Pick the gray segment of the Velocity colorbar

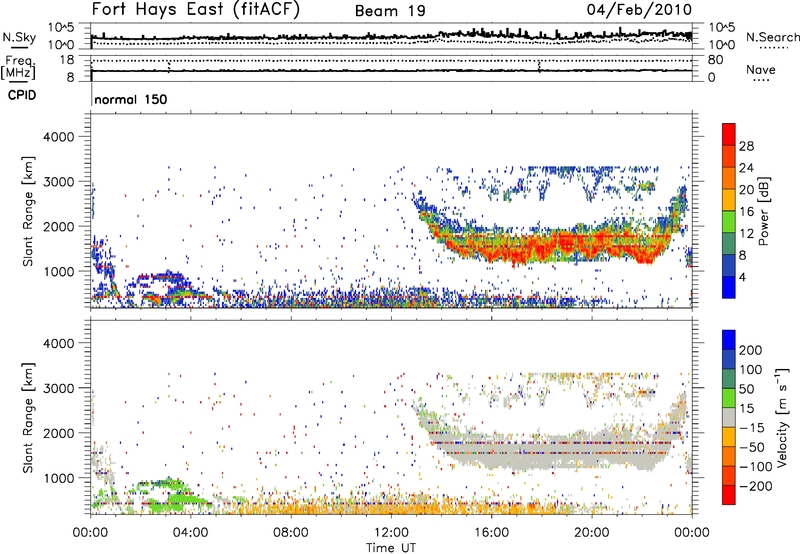pos(729,417)
